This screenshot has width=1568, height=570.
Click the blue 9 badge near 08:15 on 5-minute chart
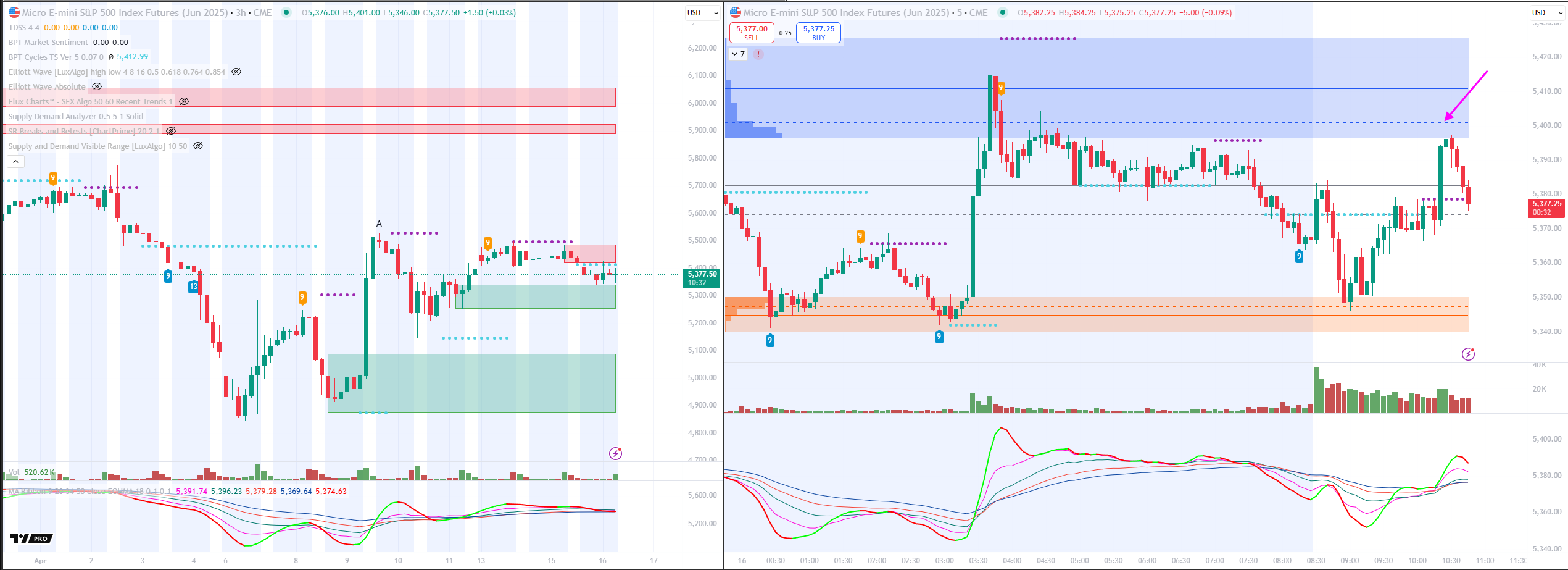click(x=1299, y=256)
